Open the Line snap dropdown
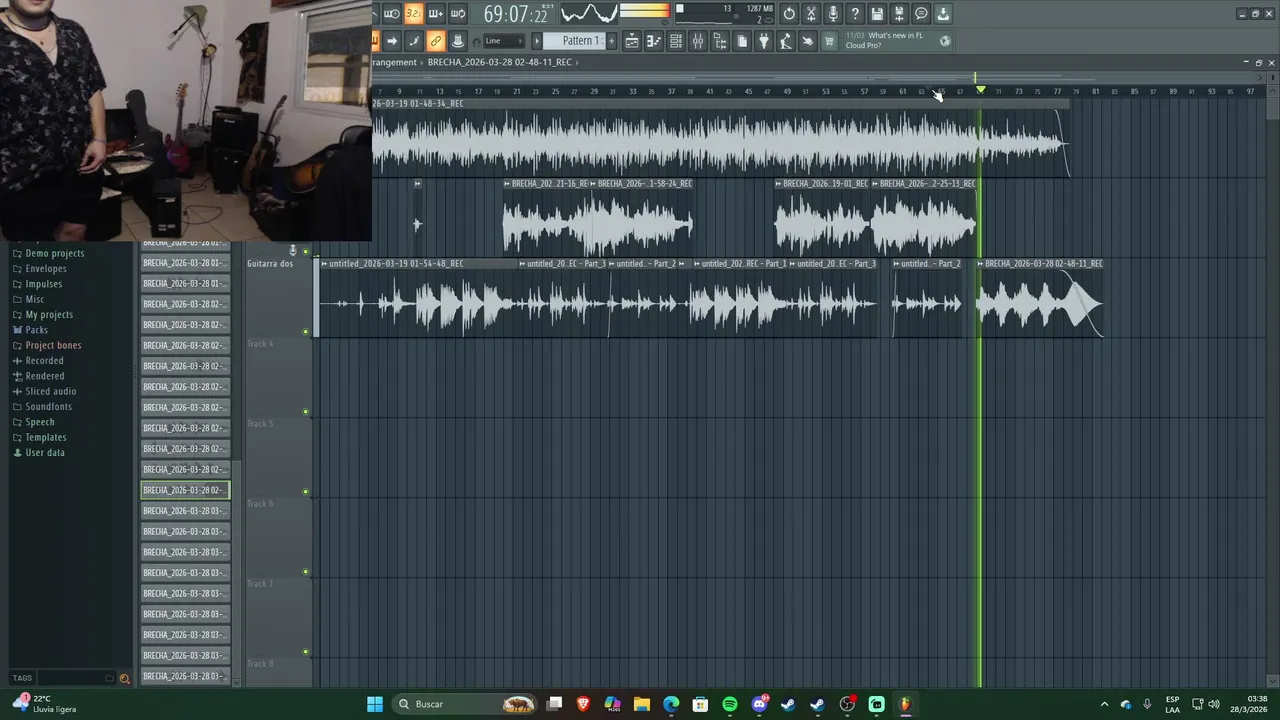Viewport: 1280px width, 720px height. (x=505, y=41)
